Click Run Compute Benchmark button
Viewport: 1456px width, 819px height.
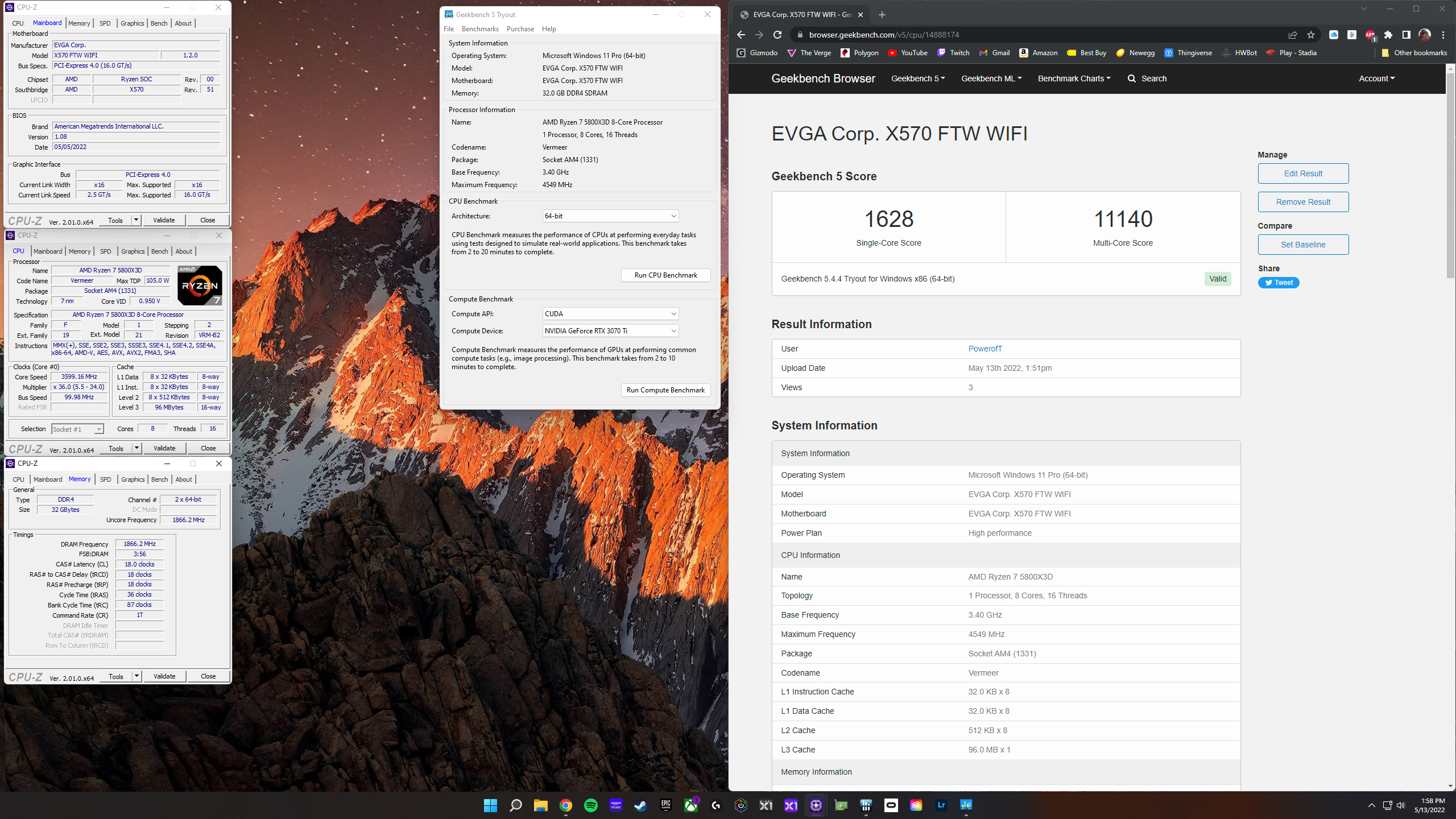tap(665, 390)
